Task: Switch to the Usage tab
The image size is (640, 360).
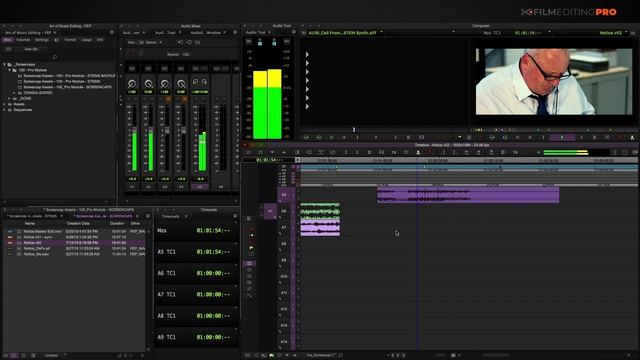Action: (86, 40)
